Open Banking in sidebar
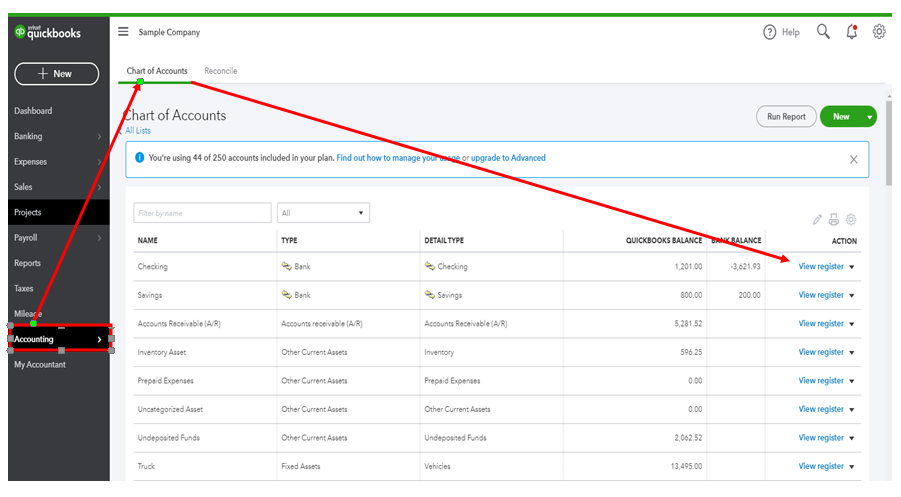The height and width of the screenshot is (497, 901). pos(28,136)
